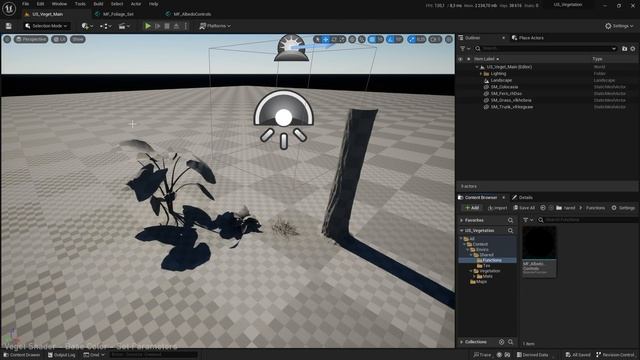Screen dimensions: 640x360
Task: Click the stop simulation button
Action: (x=167, y=26)
